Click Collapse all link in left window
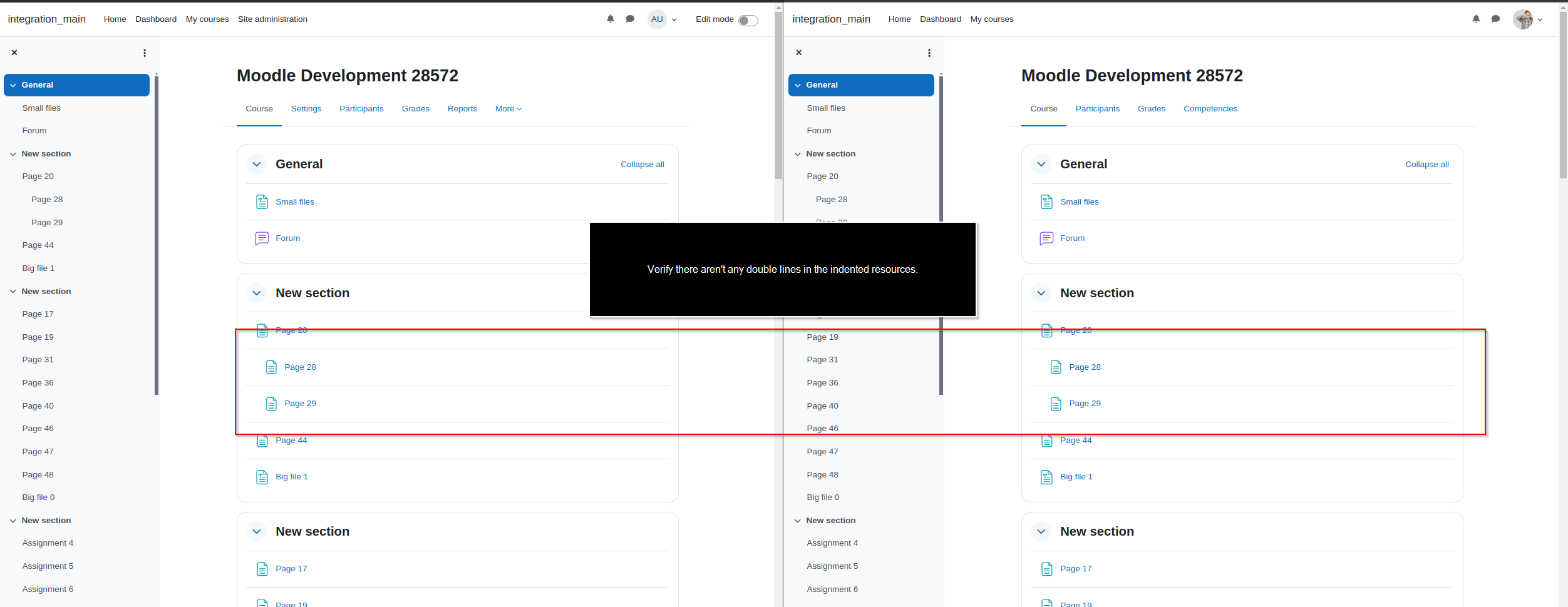The image size is (1568, 607). (642, 165)
